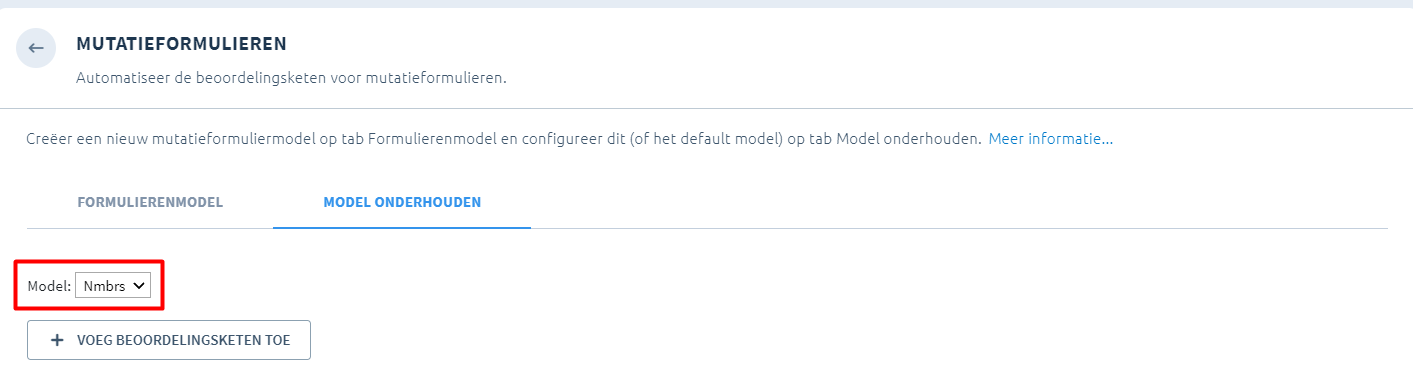Screen dimensions: 1413x391
Task: Click Voeg beoordelingsketen toe button
Action: click(169, 340)
